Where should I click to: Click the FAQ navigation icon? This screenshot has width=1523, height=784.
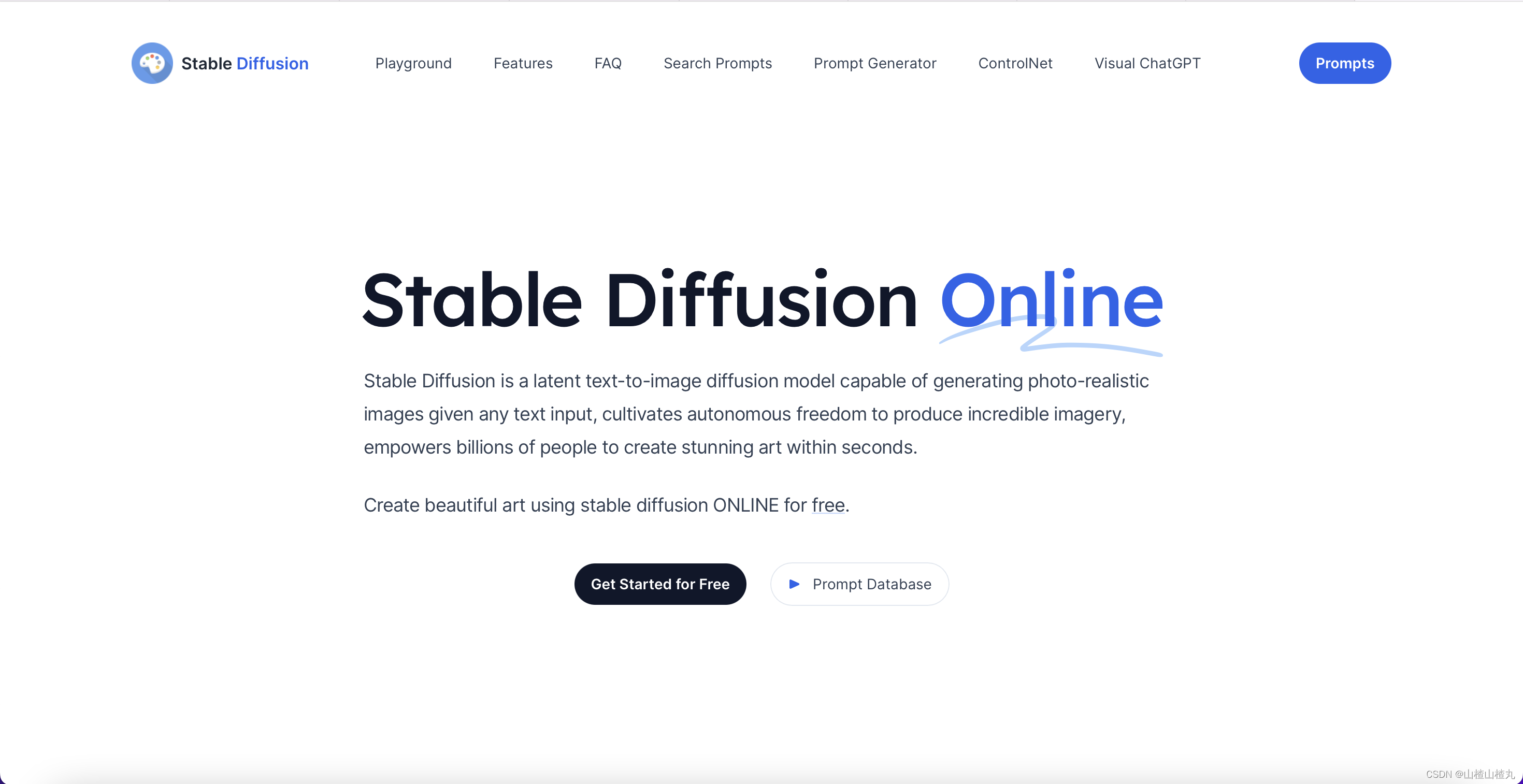[608, 63]
